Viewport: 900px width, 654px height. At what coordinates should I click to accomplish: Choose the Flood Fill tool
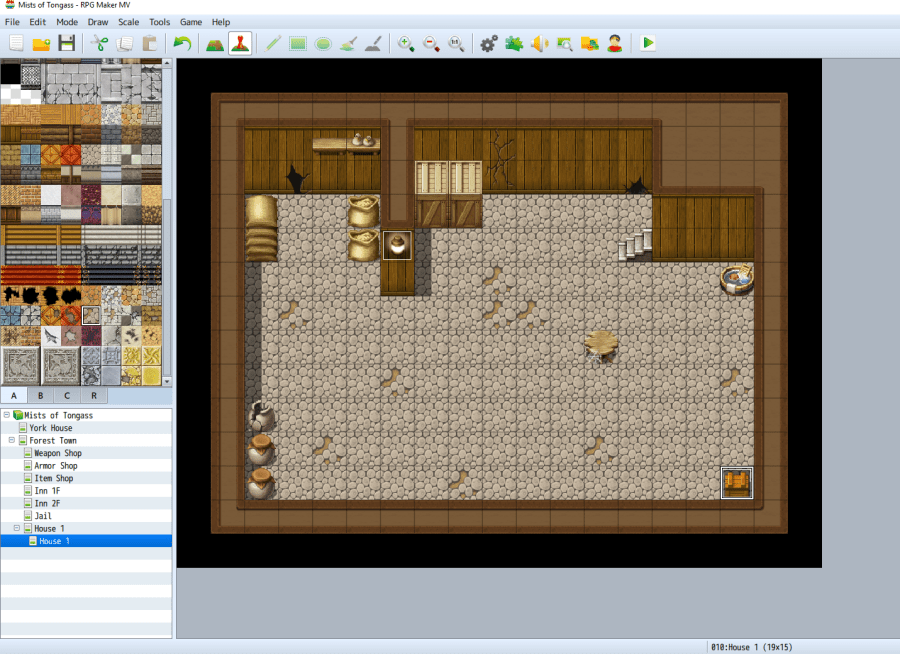point(347,43)
